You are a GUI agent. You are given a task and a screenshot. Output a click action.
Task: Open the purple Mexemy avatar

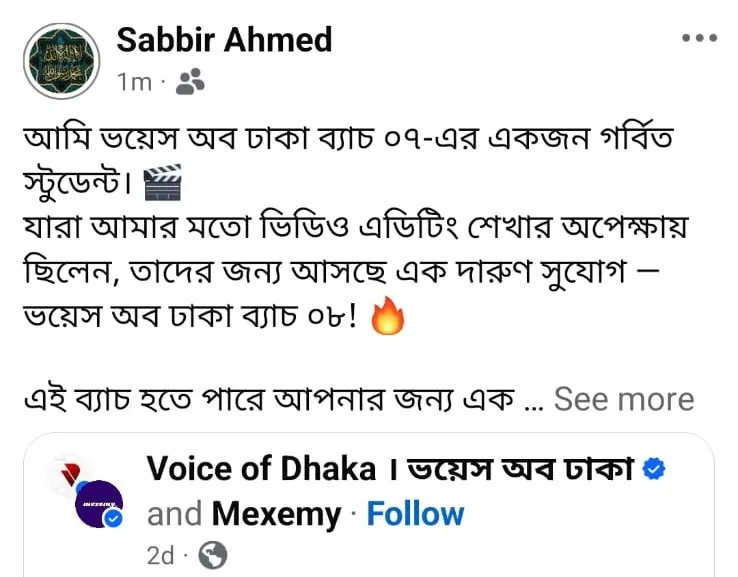tap(99, 503)
